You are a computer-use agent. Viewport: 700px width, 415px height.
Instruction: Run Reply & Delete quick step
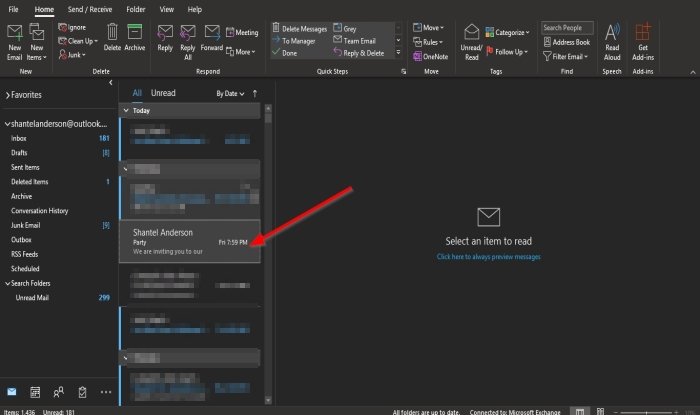point(359,53)
